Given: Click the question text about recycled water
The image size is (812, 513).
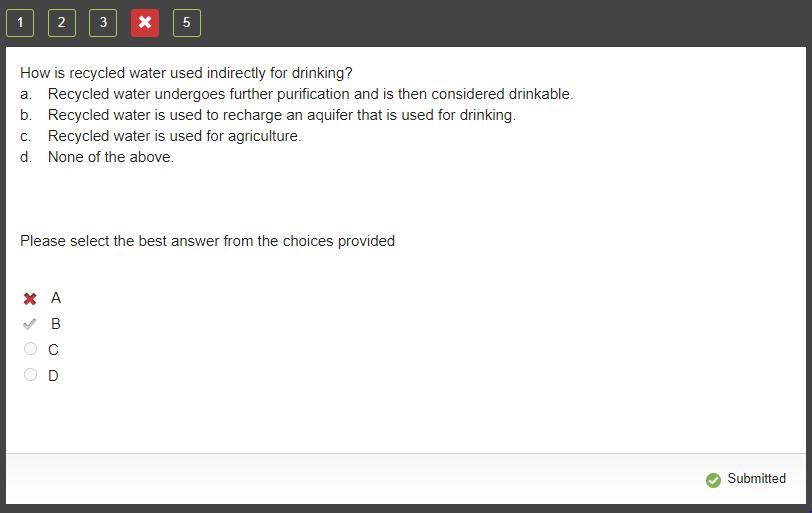Looking at the screenshot, I should coord(186,73).
